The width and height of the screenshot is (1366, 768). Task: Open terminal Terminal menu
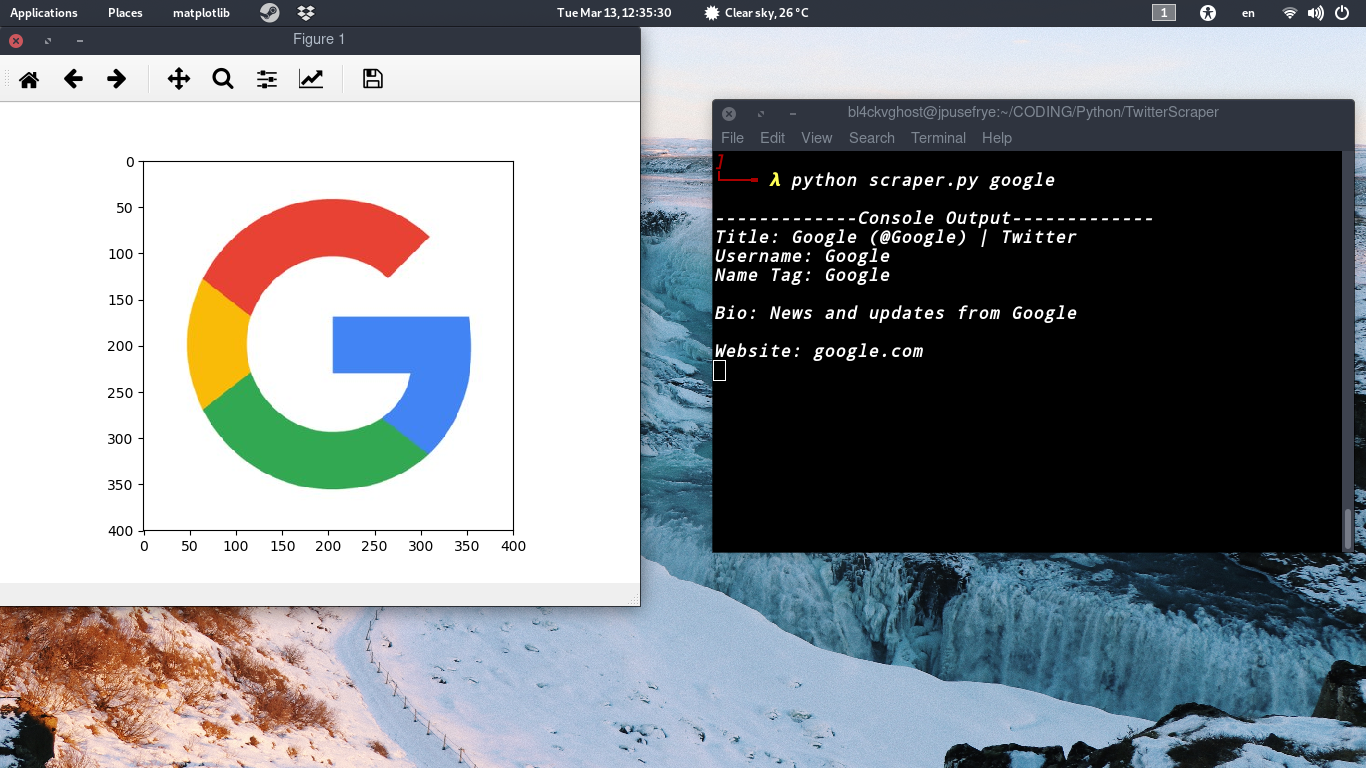coord(938,138)
